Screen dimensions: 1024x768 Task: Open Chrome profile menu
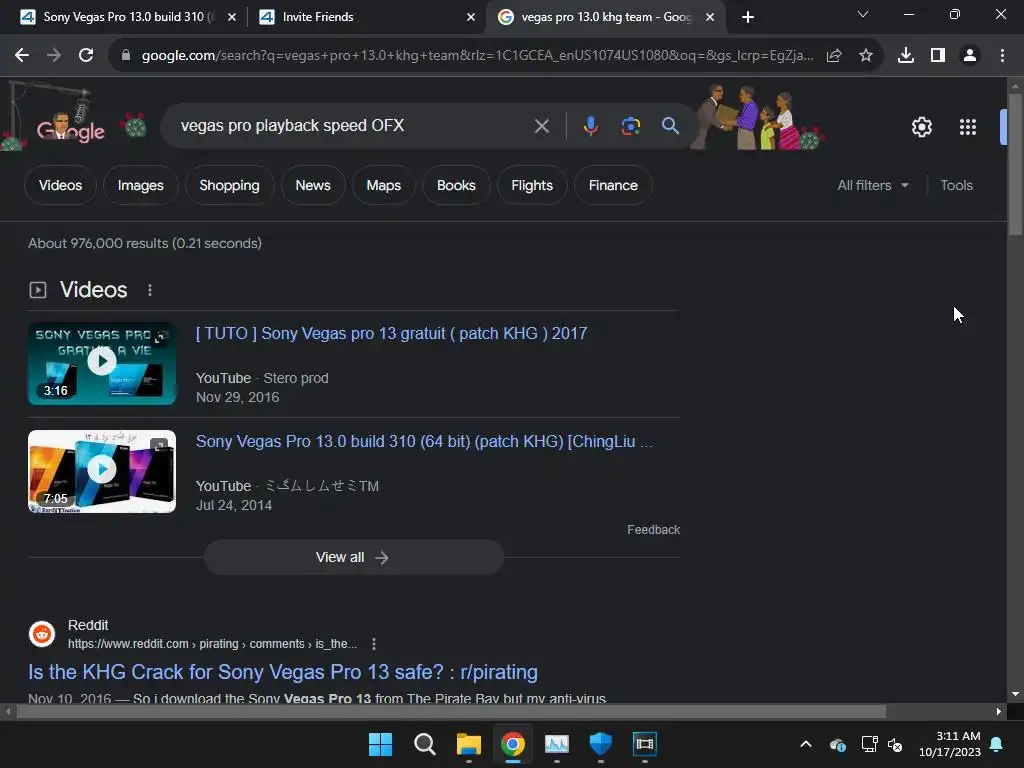(x=970, y=56)
